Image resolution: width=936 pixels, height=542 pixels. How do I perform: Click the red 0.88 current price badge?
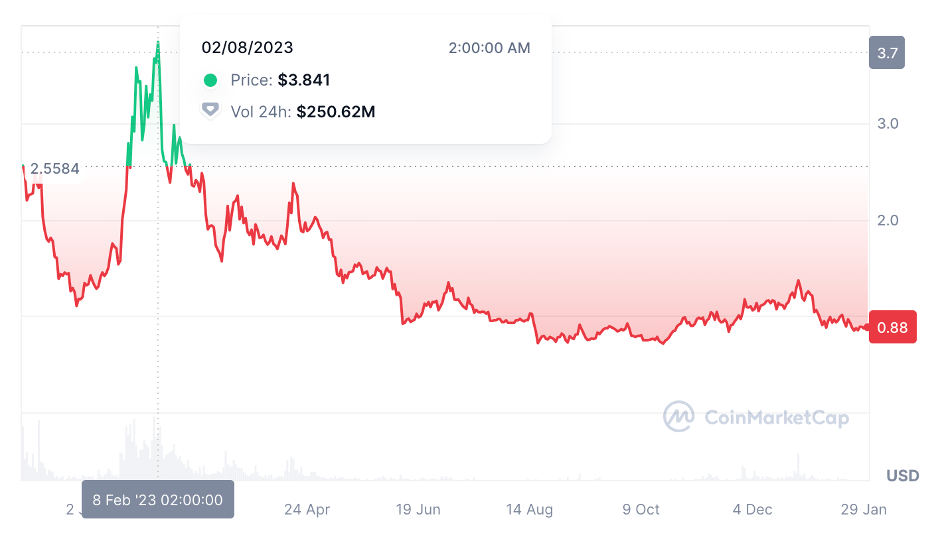(x=892, y=327)
